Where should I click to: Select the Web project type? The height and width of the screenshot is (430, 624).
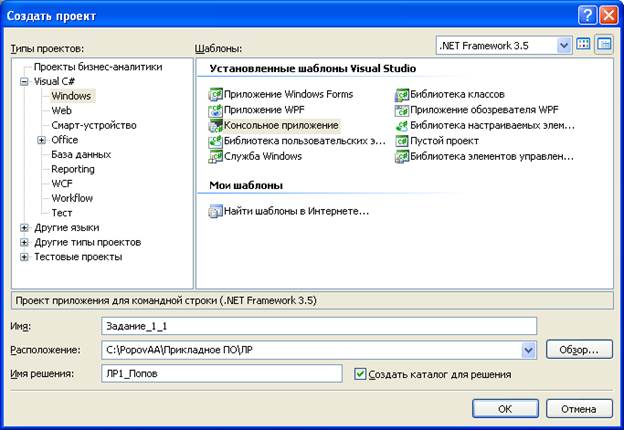coord(61,111)
